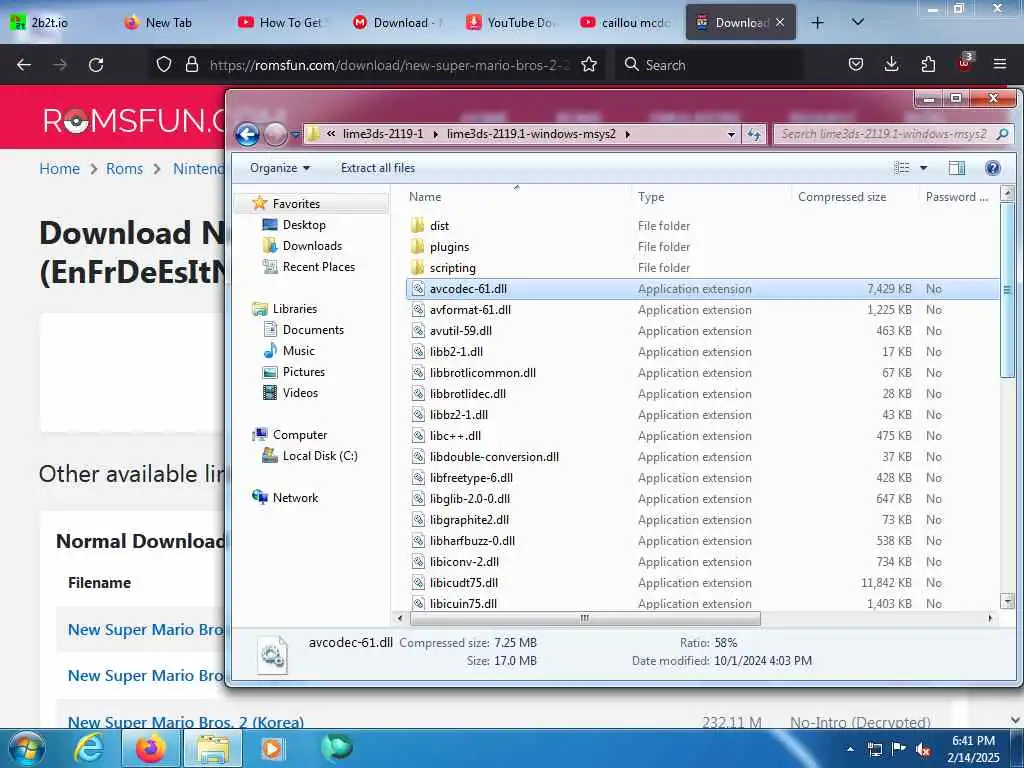Image resolution: width=1024 pixels, height=768 pixels.
Task: Select the plugins folder icon
Action: 418,247
